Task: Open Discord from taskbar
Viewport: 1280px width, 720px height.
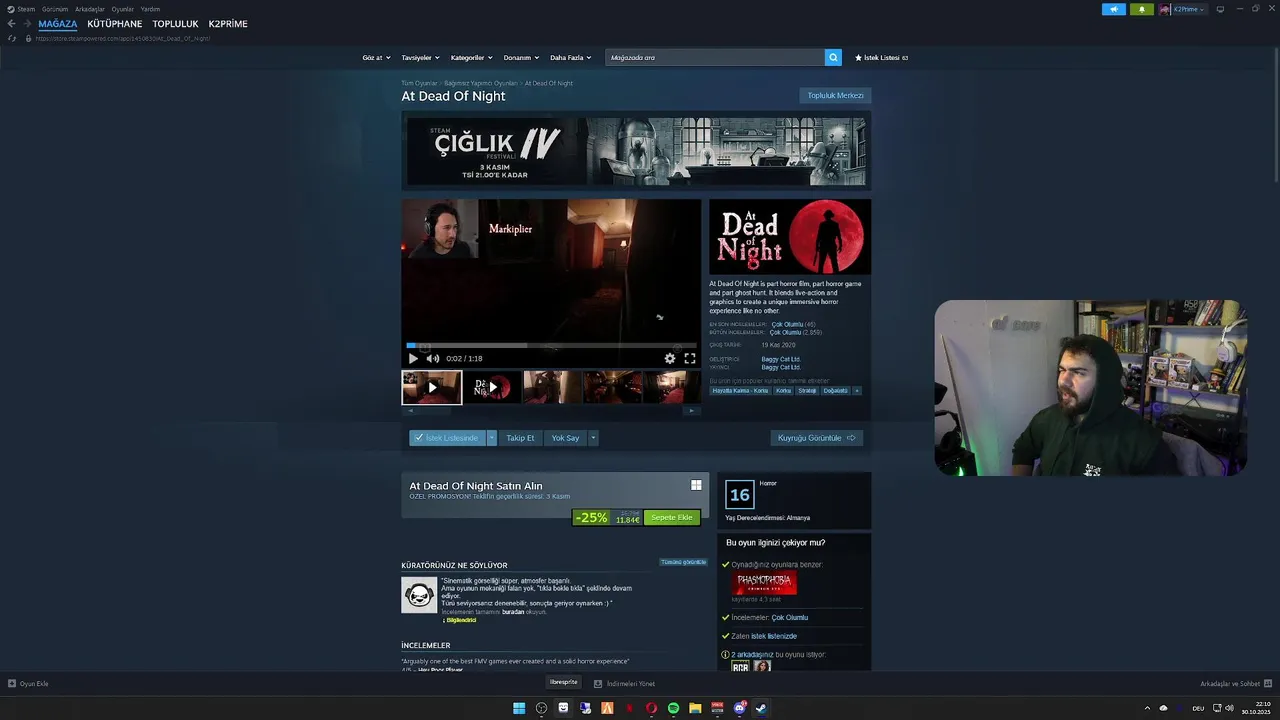Action: (x=739, y=708)
